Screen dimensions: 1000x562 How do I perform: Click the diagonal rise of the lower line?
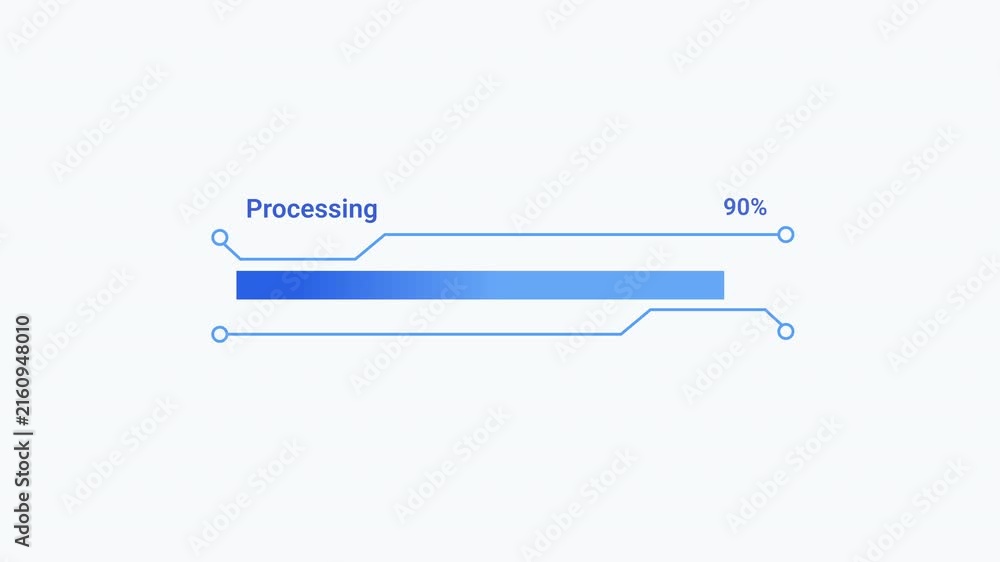coord(636,322)
